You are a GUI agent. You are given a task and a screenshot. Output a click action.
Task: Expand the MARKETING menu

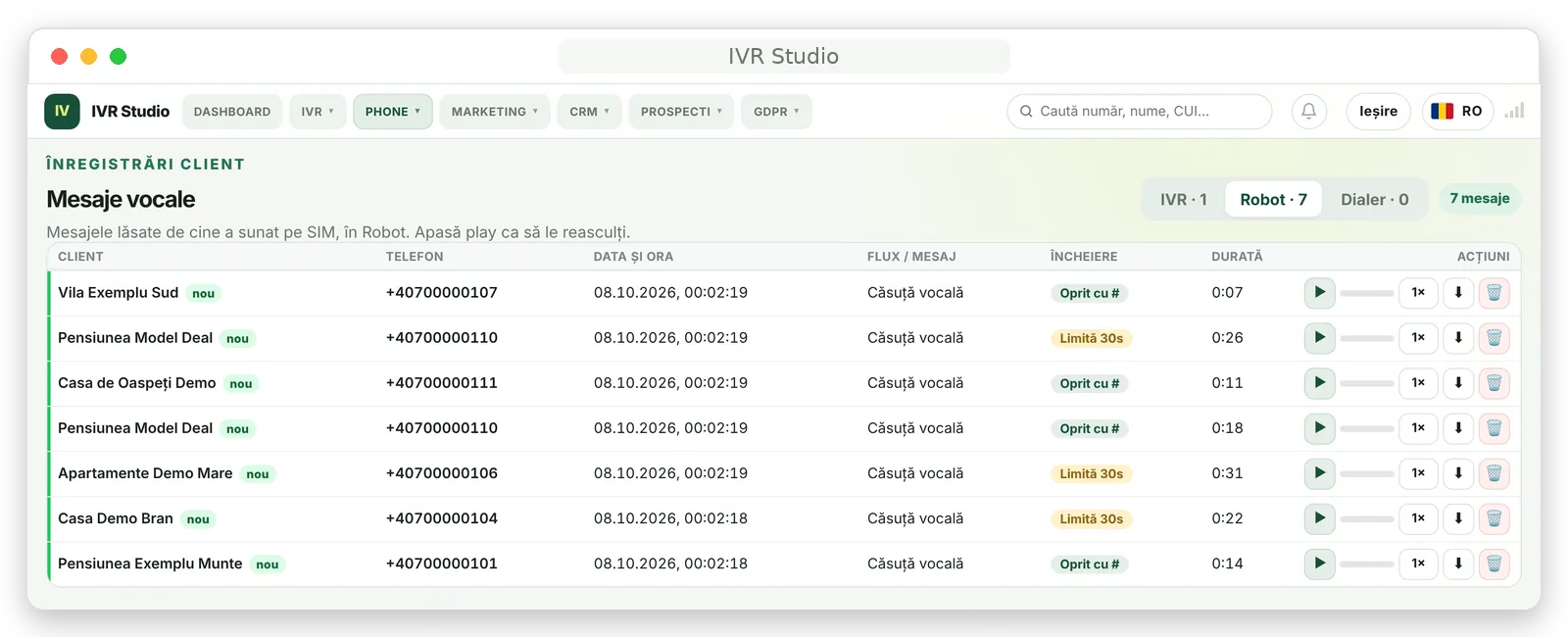tap(495, 112)
